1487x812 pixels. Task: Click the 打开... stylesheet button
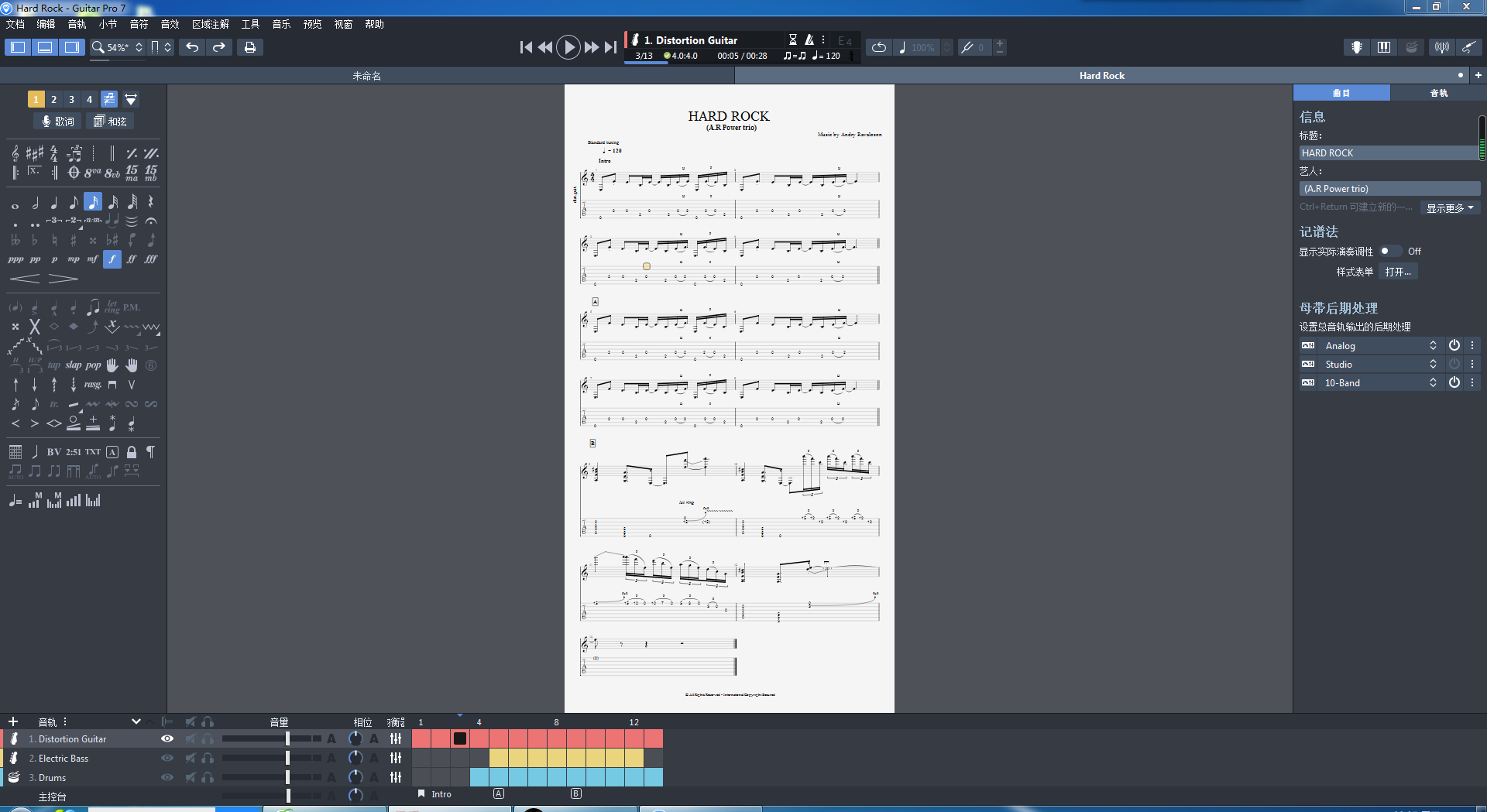(1398, 272)
